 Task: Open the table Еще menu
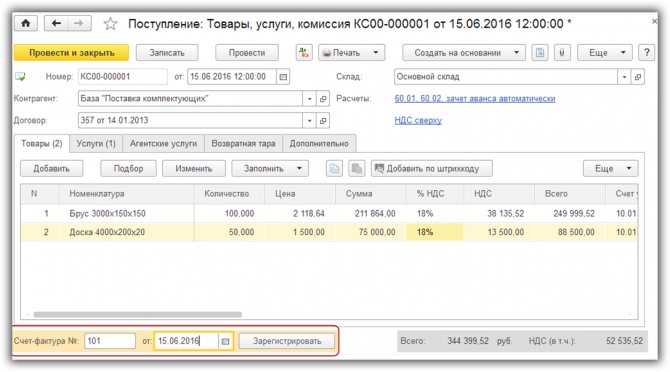point(611,169)
